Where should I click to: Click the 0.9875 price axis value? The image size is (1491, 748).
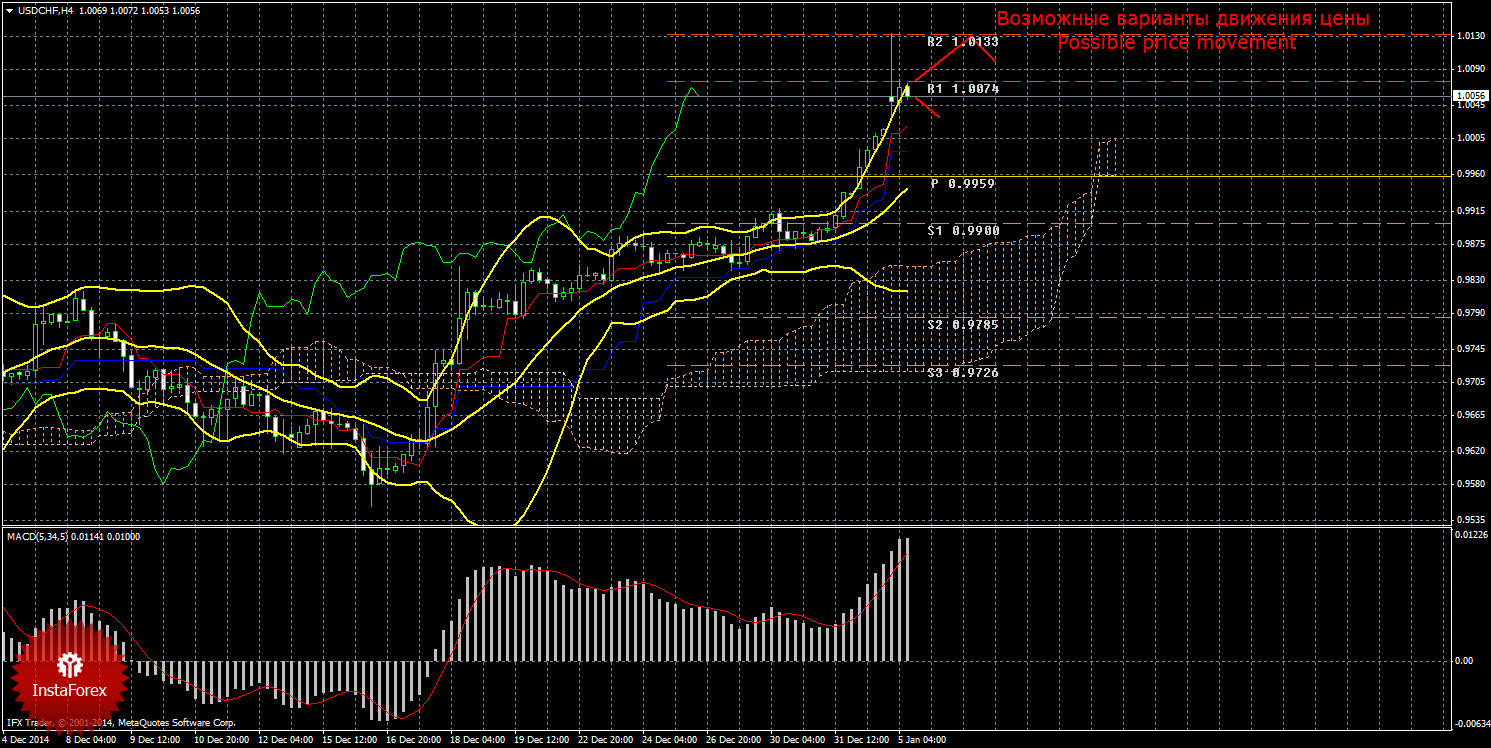[x=1469, y=243]
